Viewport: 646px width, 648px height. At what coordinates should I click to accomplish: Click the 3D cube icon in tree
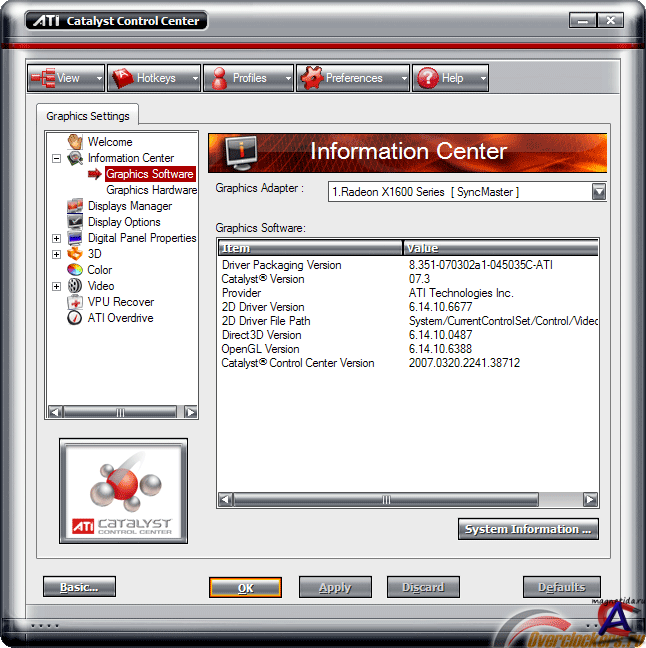(x=75, y=254)
